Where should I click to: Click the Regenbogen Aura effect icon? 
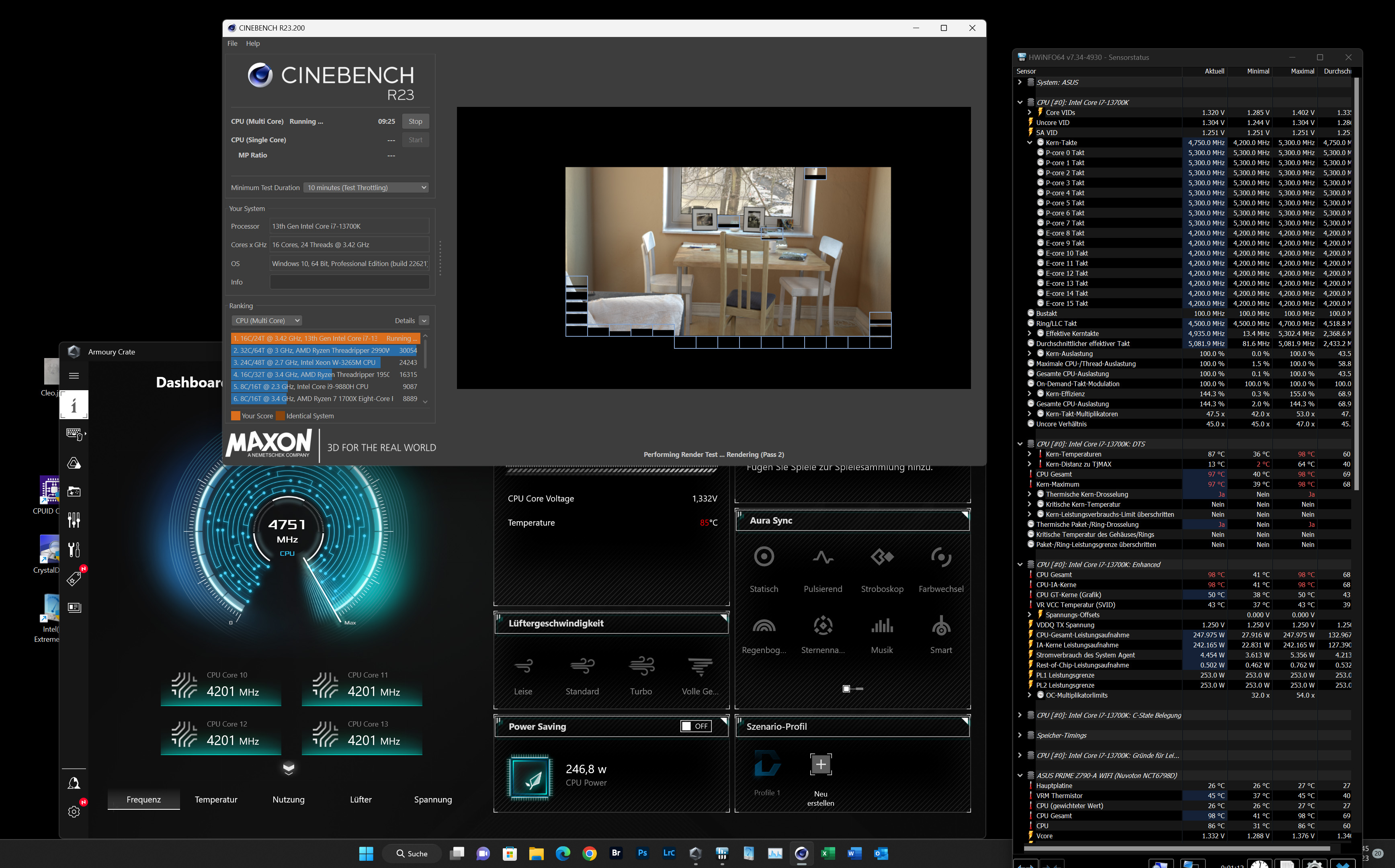(x=764, y=626)
